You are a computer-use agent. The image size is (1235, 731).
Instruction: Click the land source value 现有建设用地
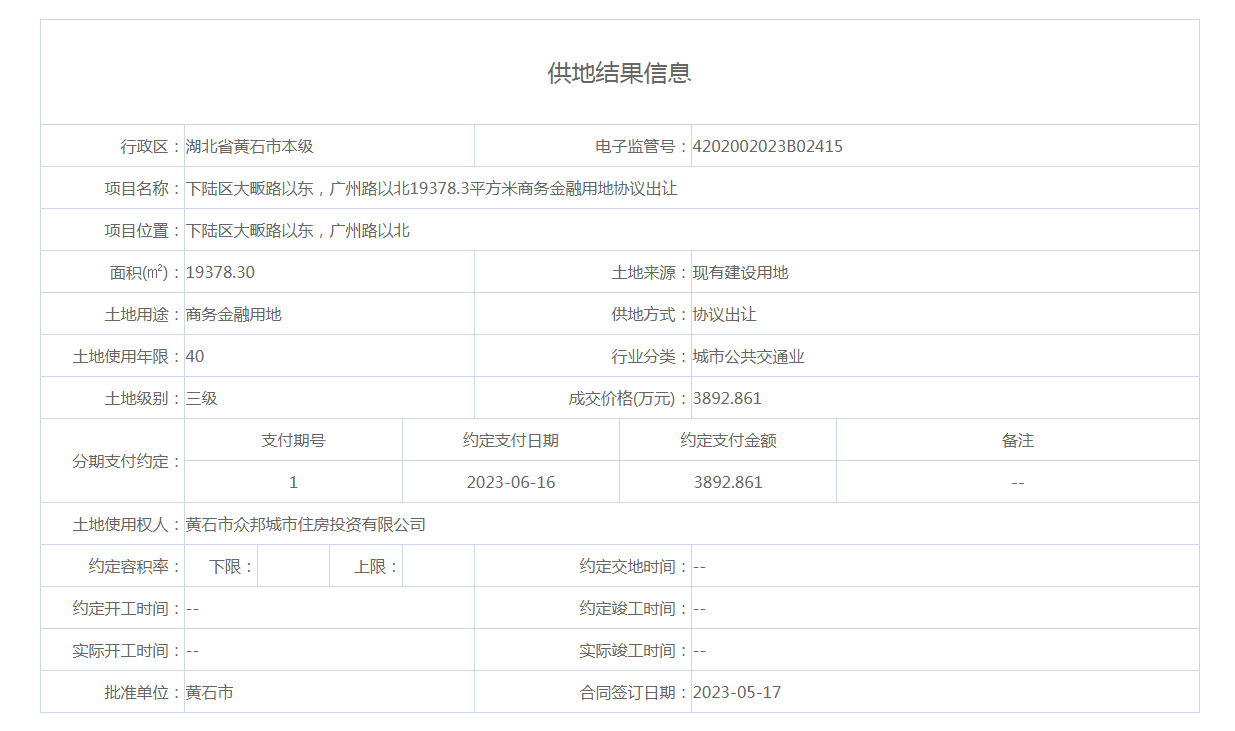[x=740, y=272]
